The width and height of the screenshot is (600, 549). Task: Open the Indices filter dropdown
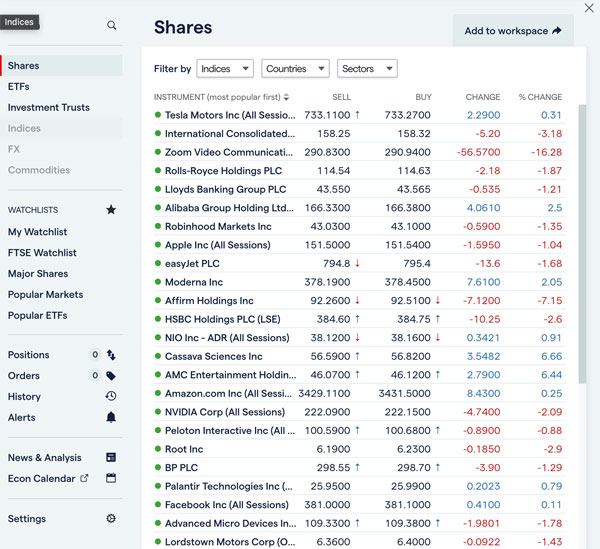[224, 69]
